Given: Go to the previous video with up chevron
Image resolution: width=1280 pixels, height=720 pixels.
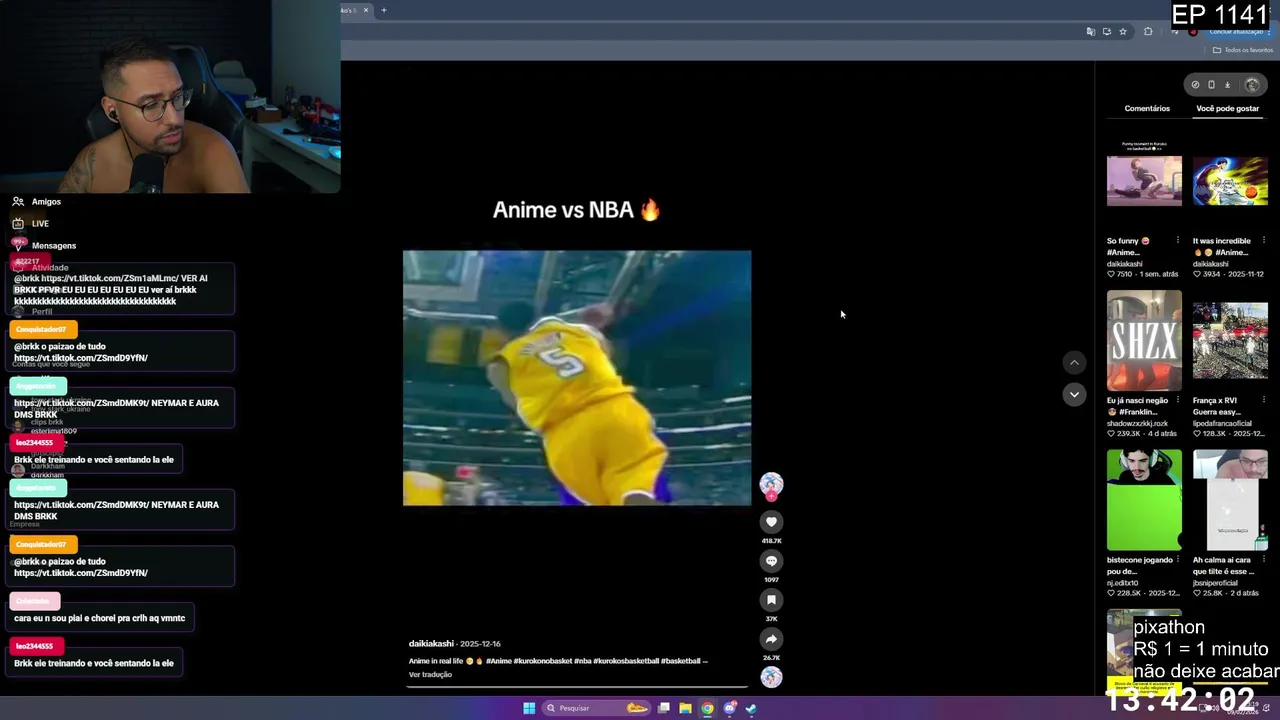Looking at the screenshot, I should click(1074, 362).
